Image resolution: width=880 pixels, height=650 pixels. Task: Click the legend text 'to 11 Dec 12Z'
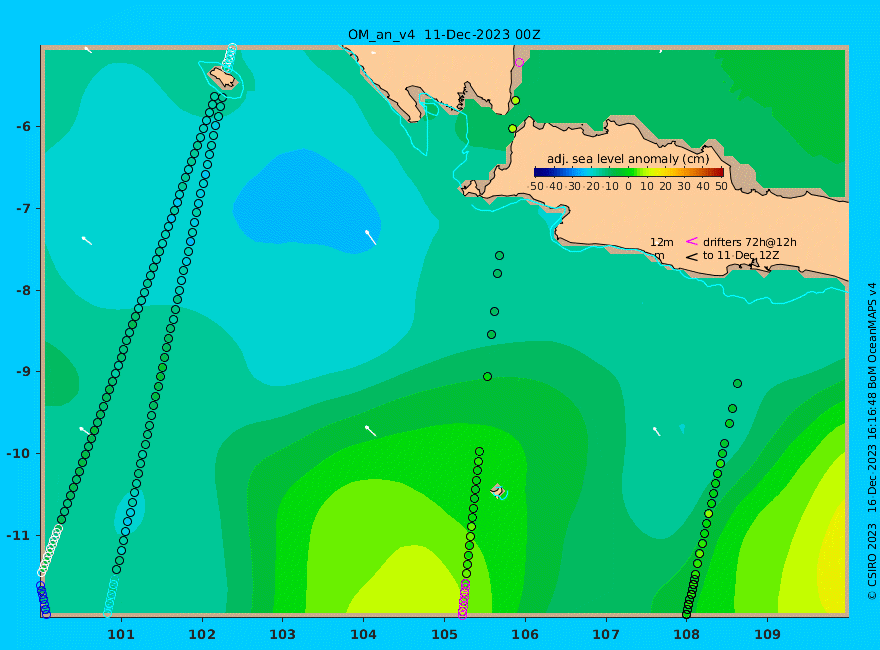pos(741,255)
